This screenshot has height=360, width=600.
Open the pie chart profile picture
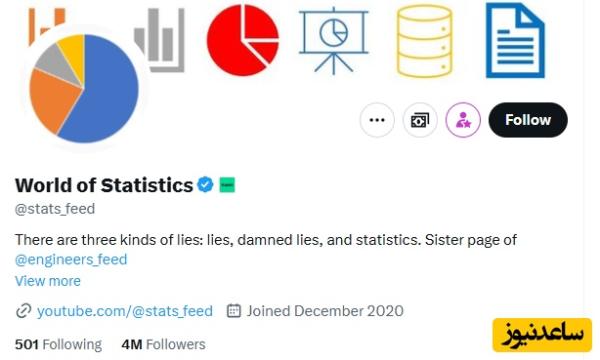click(x=84, y=88)
